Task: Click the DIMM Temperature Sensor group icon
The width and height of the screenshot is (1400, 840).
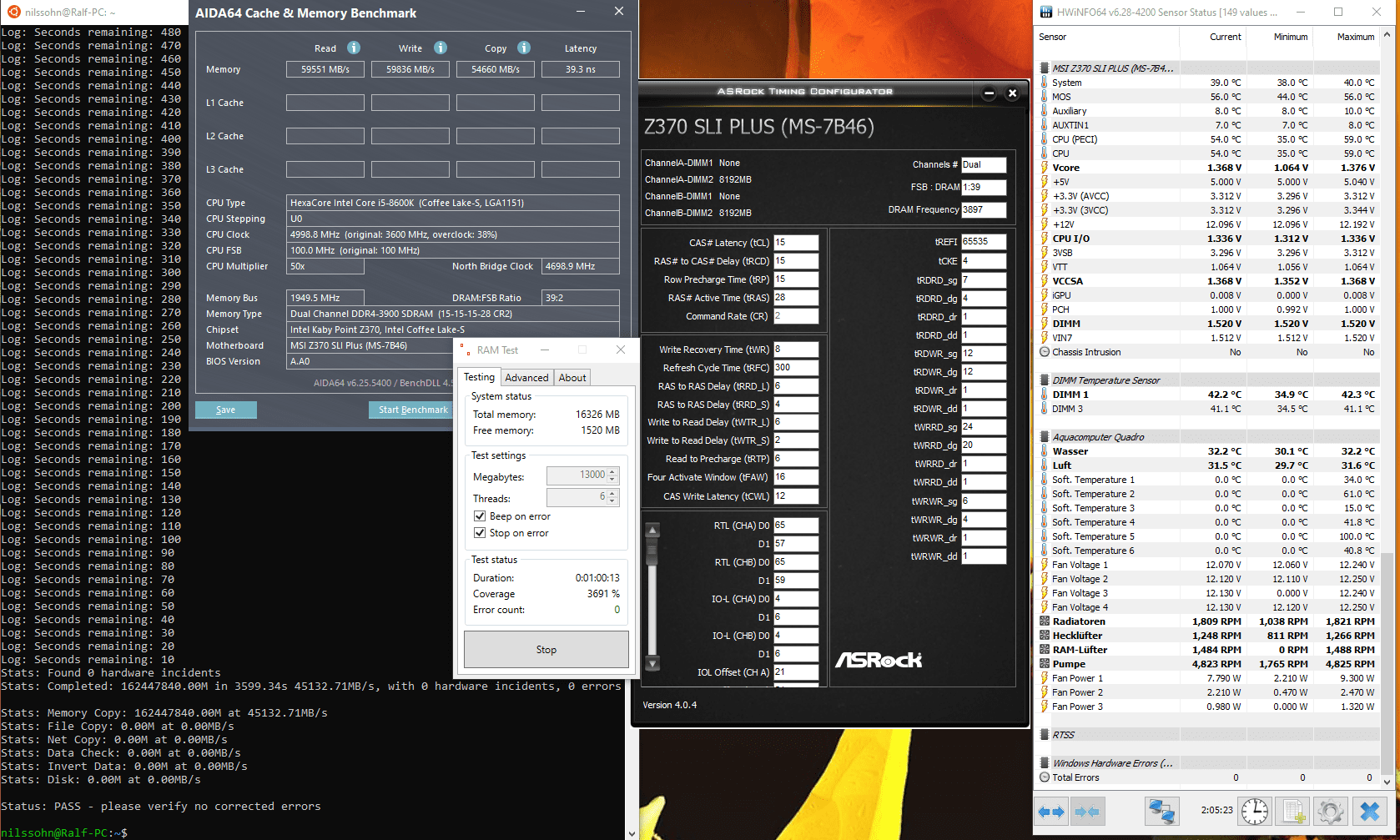Action: click(x=1045, y=380)
